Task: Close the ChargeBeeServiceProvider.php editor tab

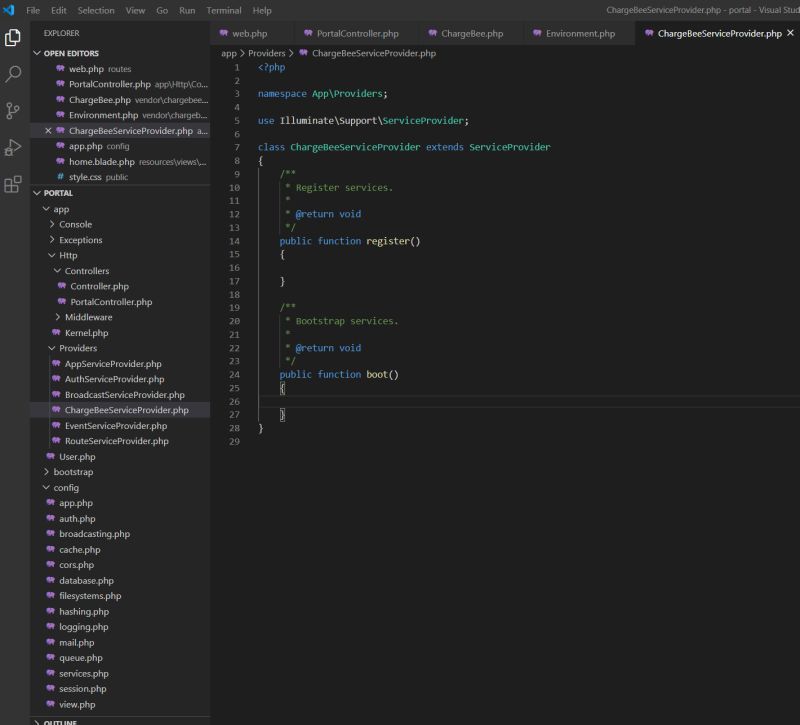Action: click(x=790, y=33)
